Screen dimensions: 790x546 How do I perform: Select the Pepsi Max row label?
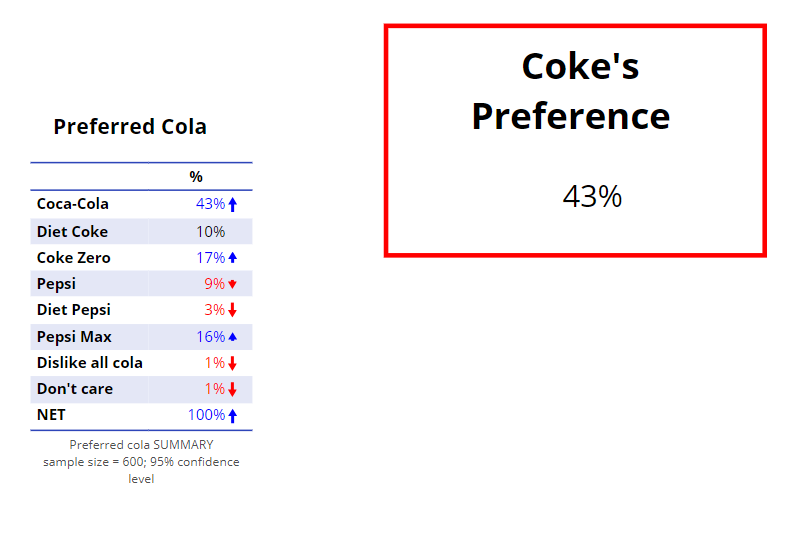pos(74,336)
